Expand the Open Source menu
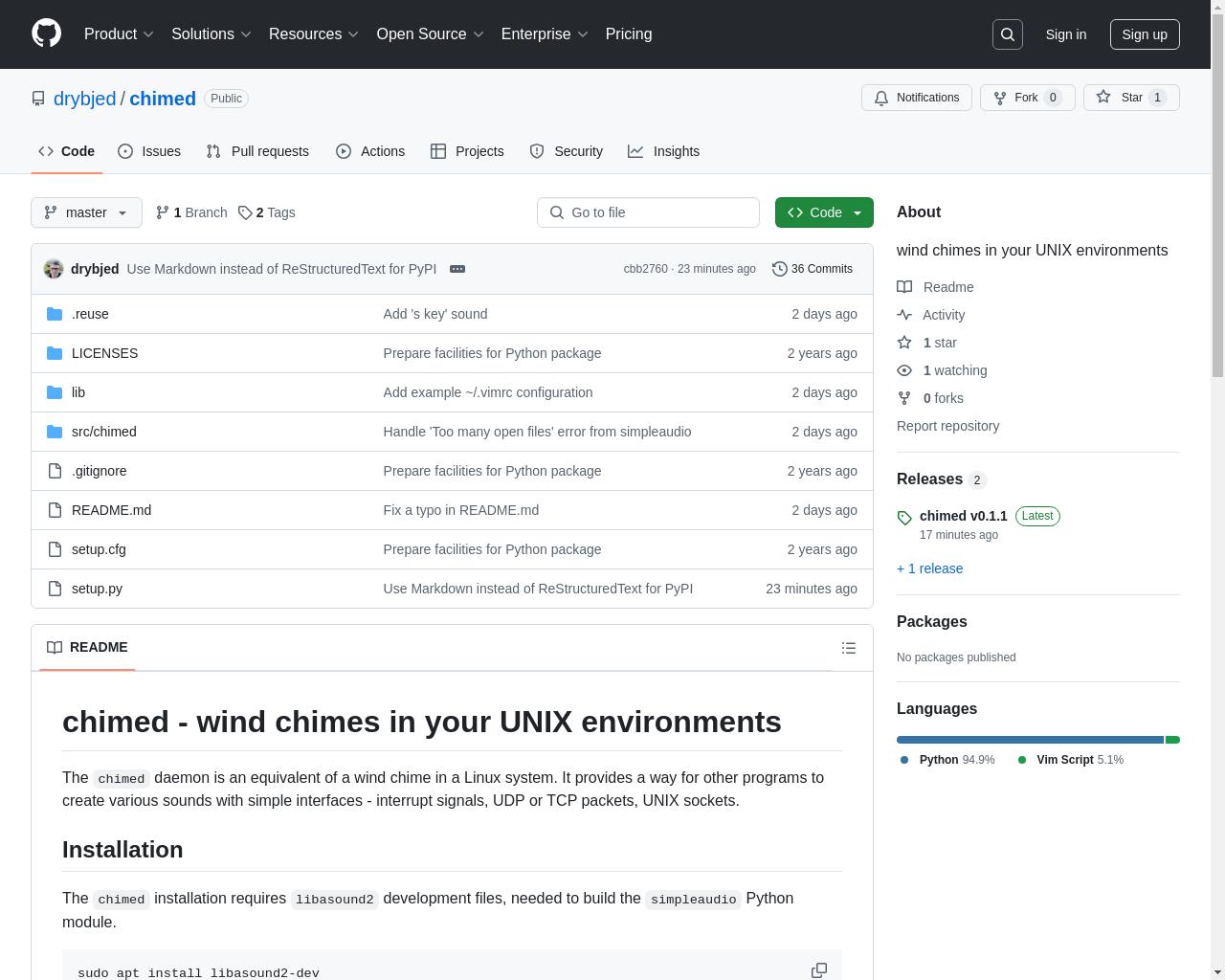This screenshot has width=1225, height=980. [x=431, y=34]
